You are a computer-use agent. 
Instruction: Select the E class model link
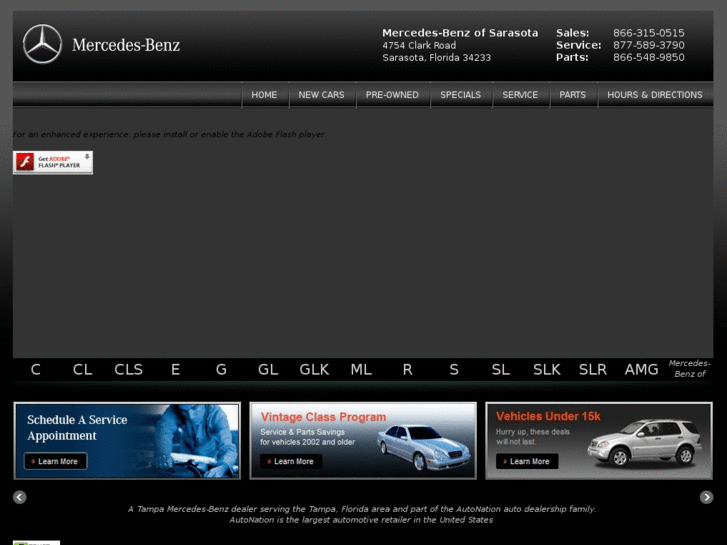coord(175,370)
